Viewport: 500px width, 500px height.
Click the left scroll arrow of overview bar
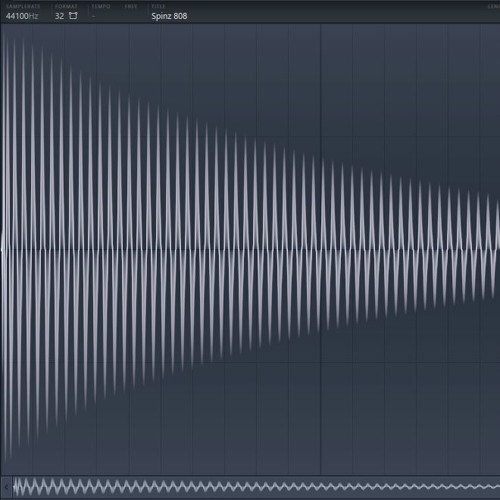click(x=6, y=487)
